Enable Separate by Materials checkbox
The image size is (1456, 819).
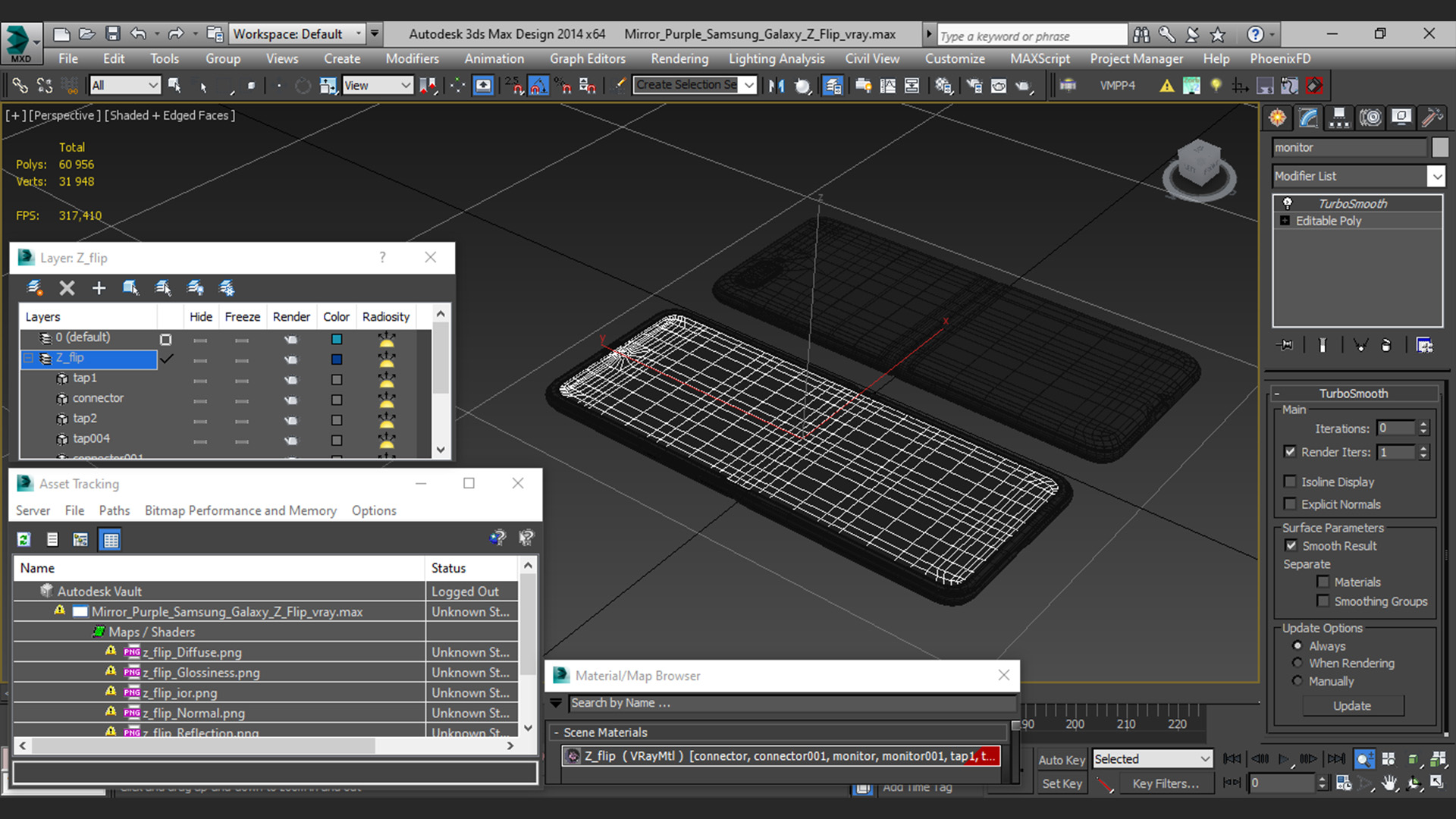coord(1323,582)
